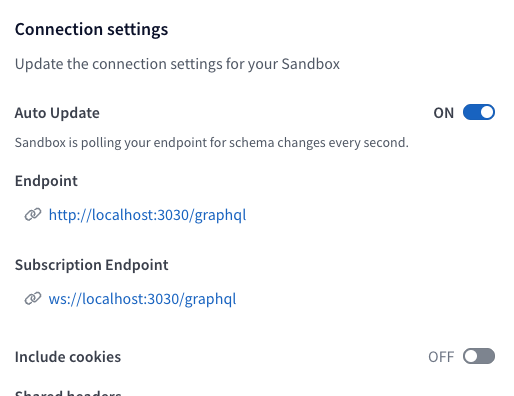
Task: Click the Endpoint section label
Action: pyautogui.click(x=46, y=181)
